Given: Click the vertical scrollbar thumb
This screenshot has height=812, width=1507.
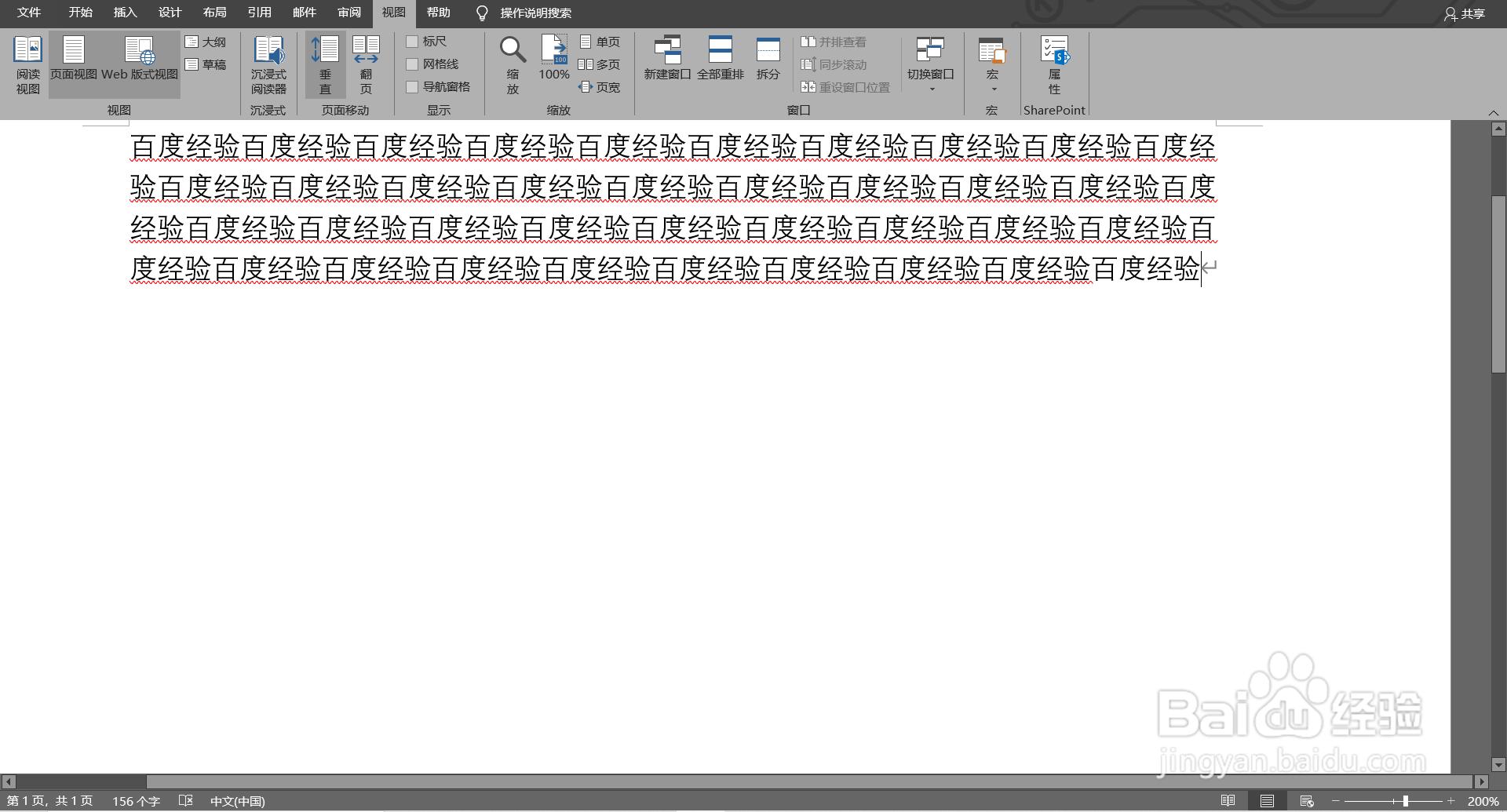Looking at the screenshot, I should click(1498, 284).
